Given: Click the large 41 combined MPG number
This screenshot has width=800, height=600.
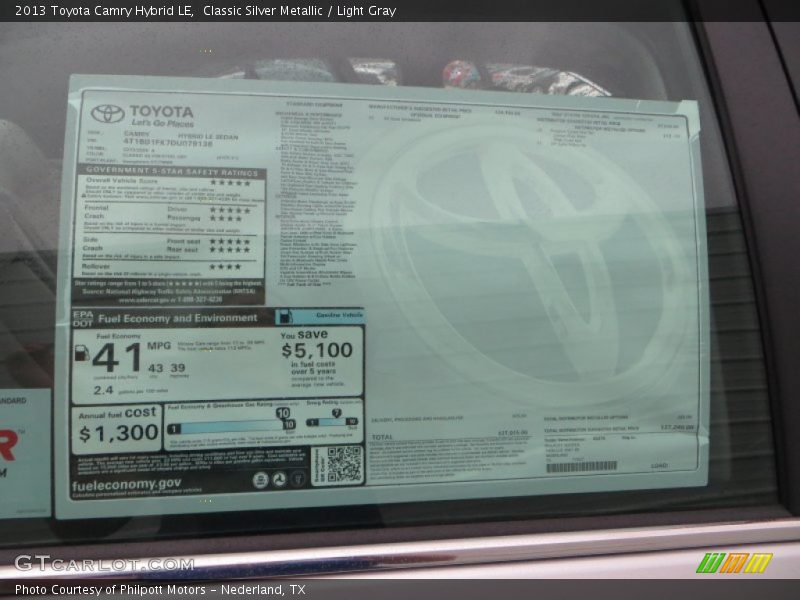Looking at the screenshot, I should point(117,358).
